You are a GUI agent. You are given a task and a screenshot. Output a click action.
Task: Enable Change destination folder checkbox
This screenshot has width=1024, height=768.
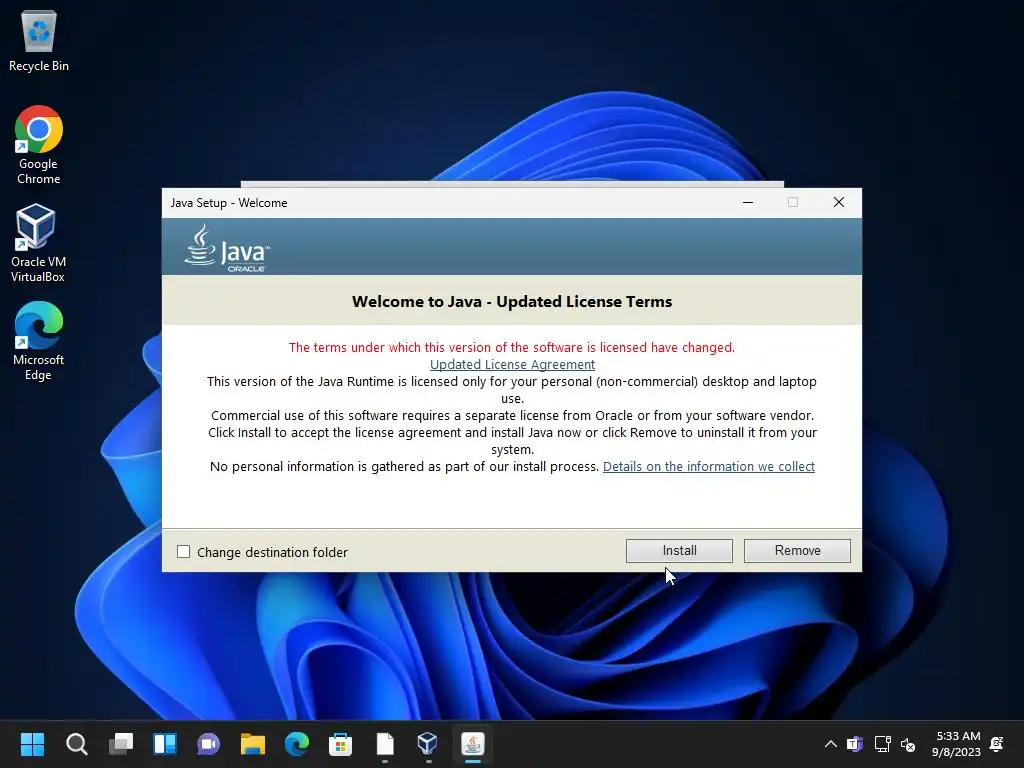pos(184,552)
